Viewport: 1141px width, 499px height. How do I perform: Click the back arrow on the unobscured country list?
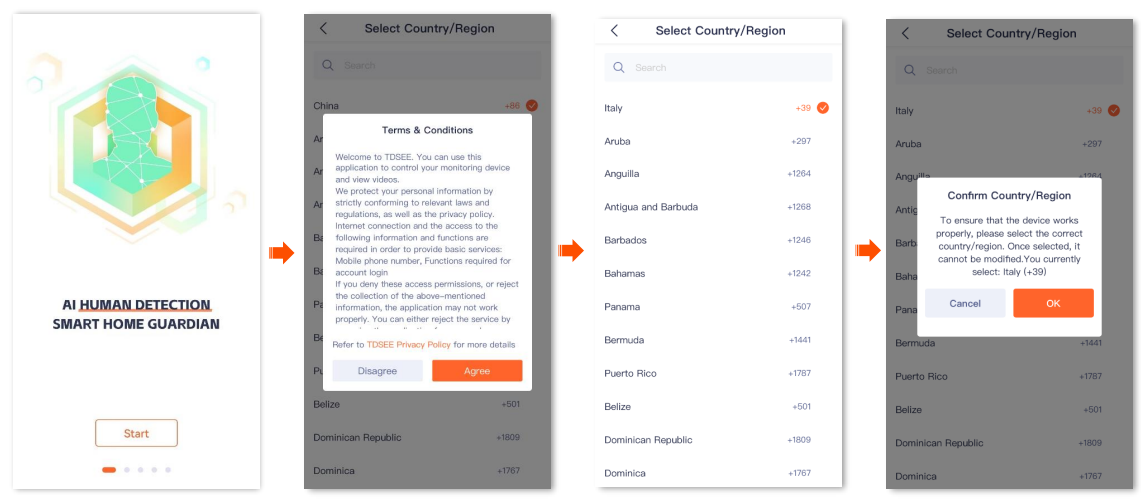(614, 31)
